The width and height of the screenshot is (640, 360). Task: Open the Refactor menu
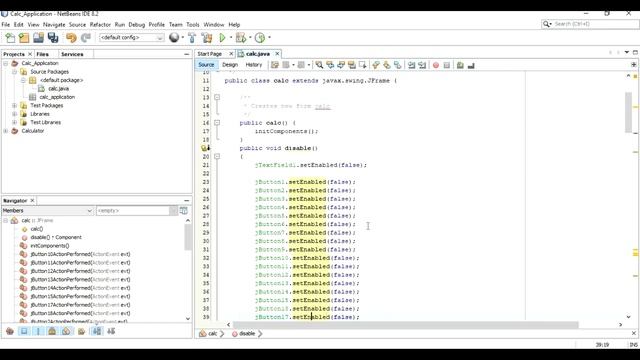(100, 24)
